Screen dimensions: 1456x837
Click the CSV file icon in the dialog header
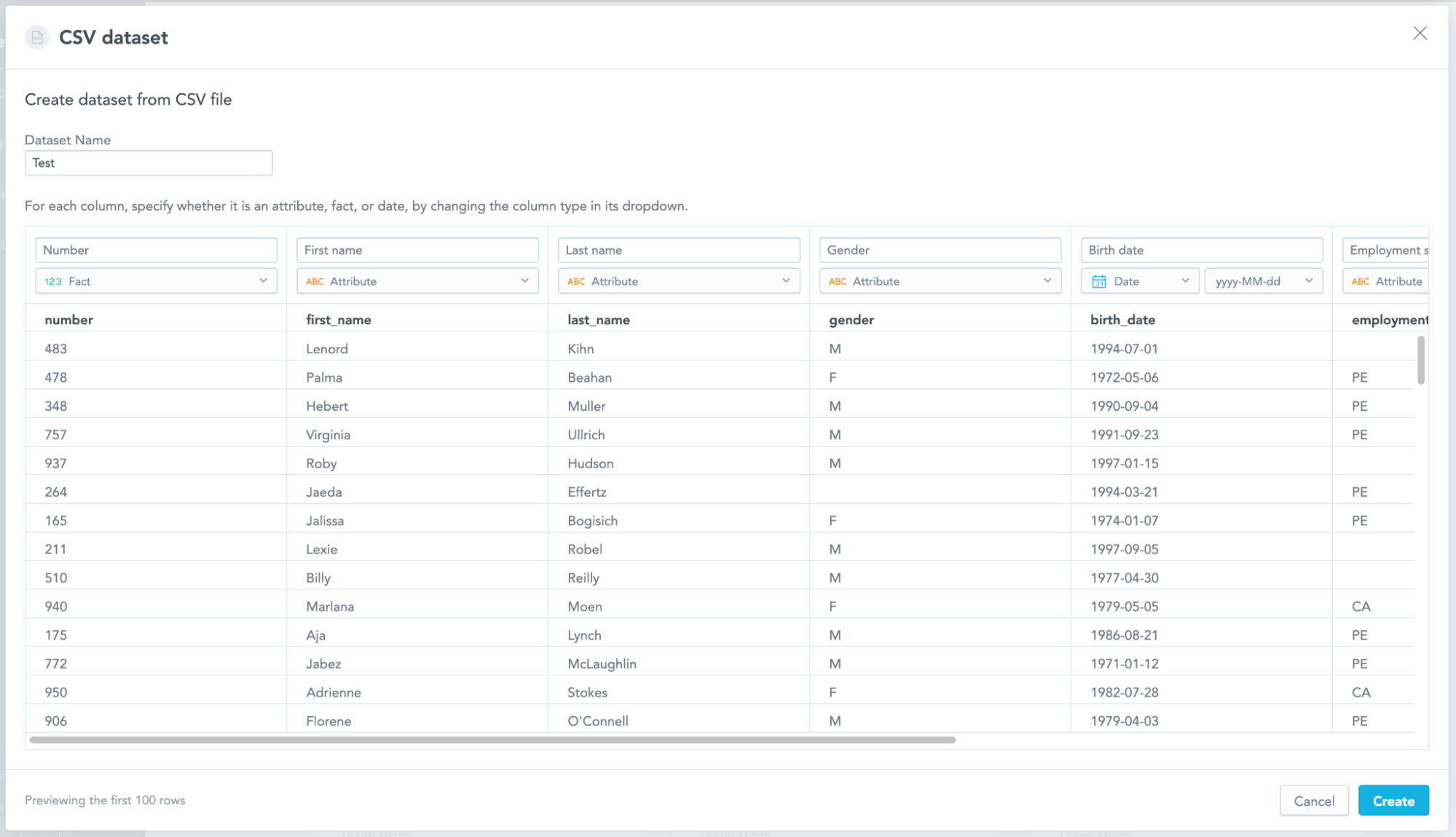37,36
